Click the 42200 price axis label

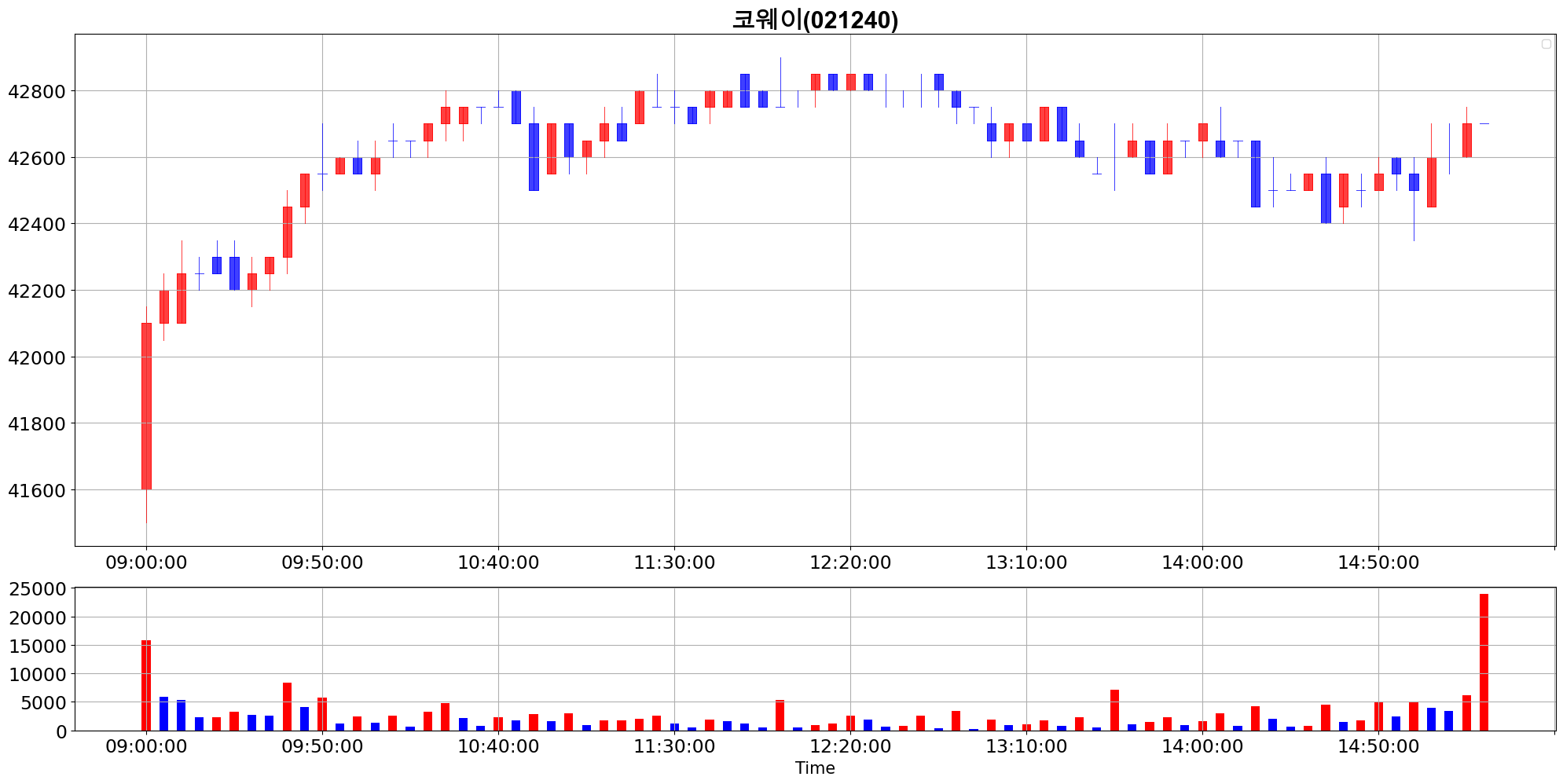point(37,291)
